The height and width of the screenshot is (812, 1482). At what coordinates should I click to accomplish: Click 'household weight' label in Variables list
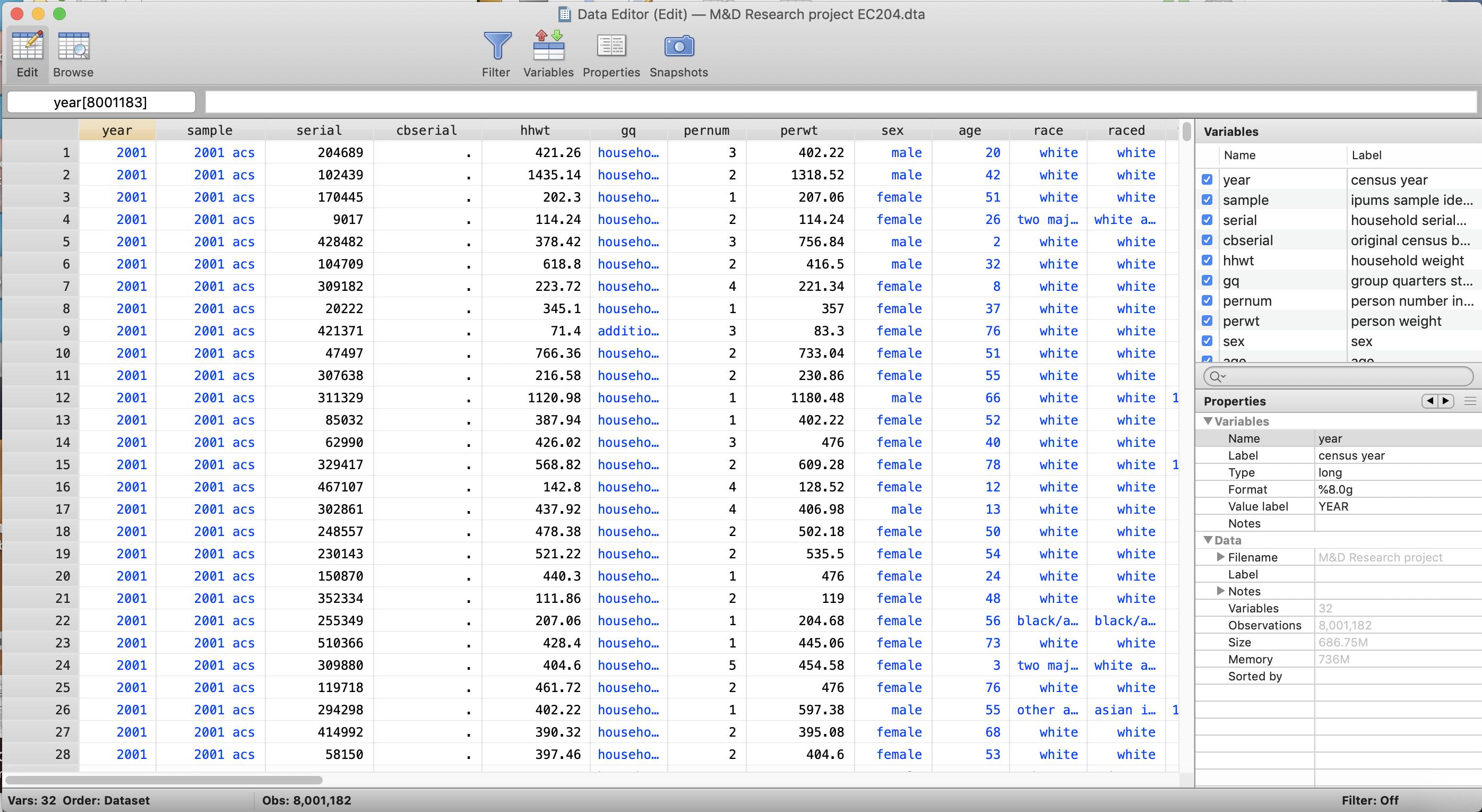click(x=1407, y=261)
